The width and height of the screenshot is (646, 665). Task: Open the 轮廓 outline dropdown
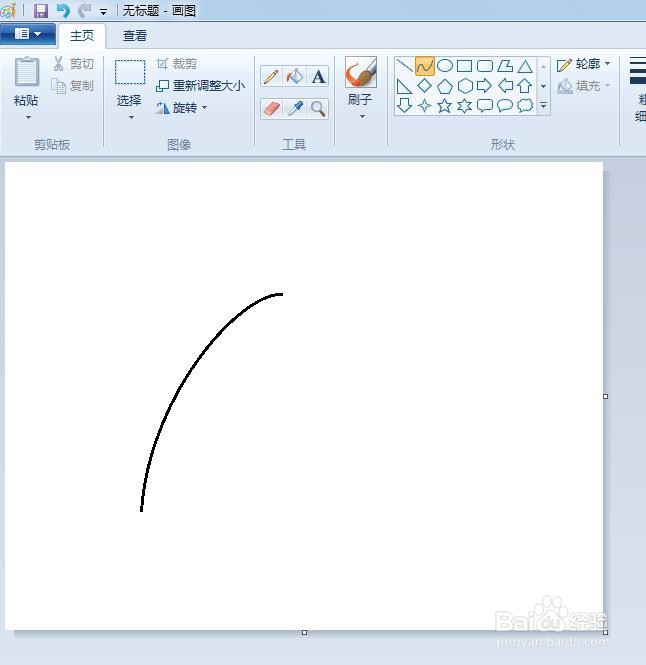pyautogui.click(x=584, y=64)
